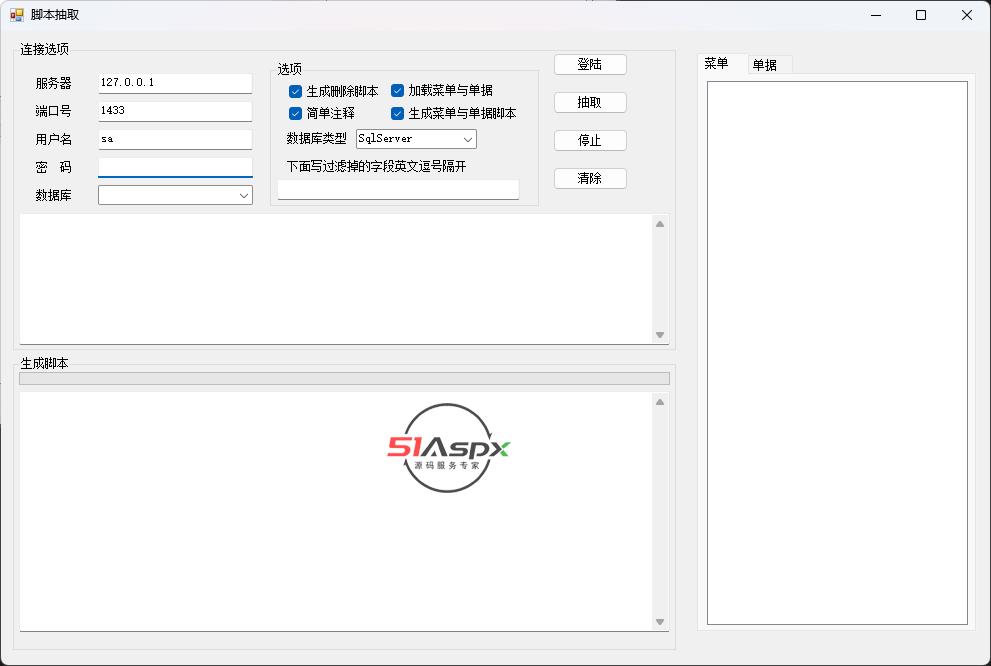
Task: Expand the 数据库 combo box
Action: tap(175, 195)
